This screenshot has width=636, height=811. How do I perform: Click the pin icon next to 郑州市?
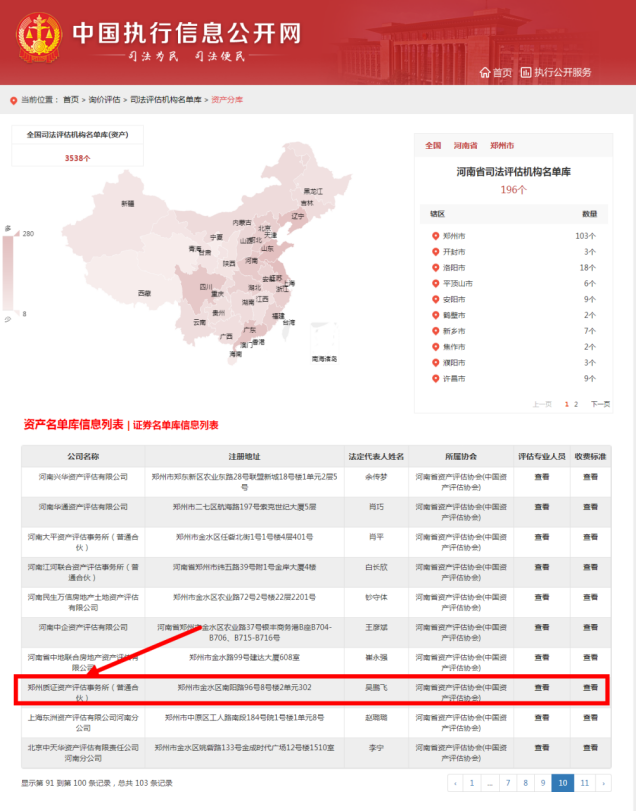pyautogui.click(x=435, y=236)
